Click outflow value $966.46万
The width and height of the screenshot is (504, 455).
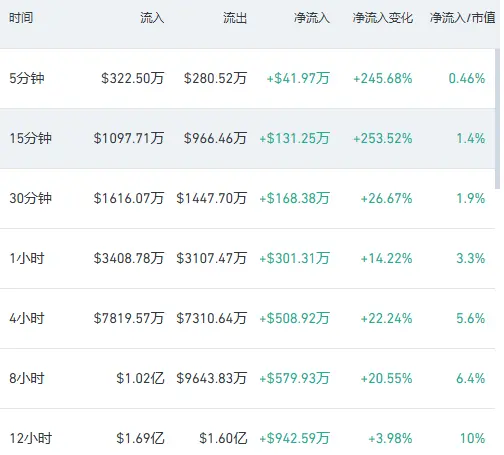[x=215, y=138]
